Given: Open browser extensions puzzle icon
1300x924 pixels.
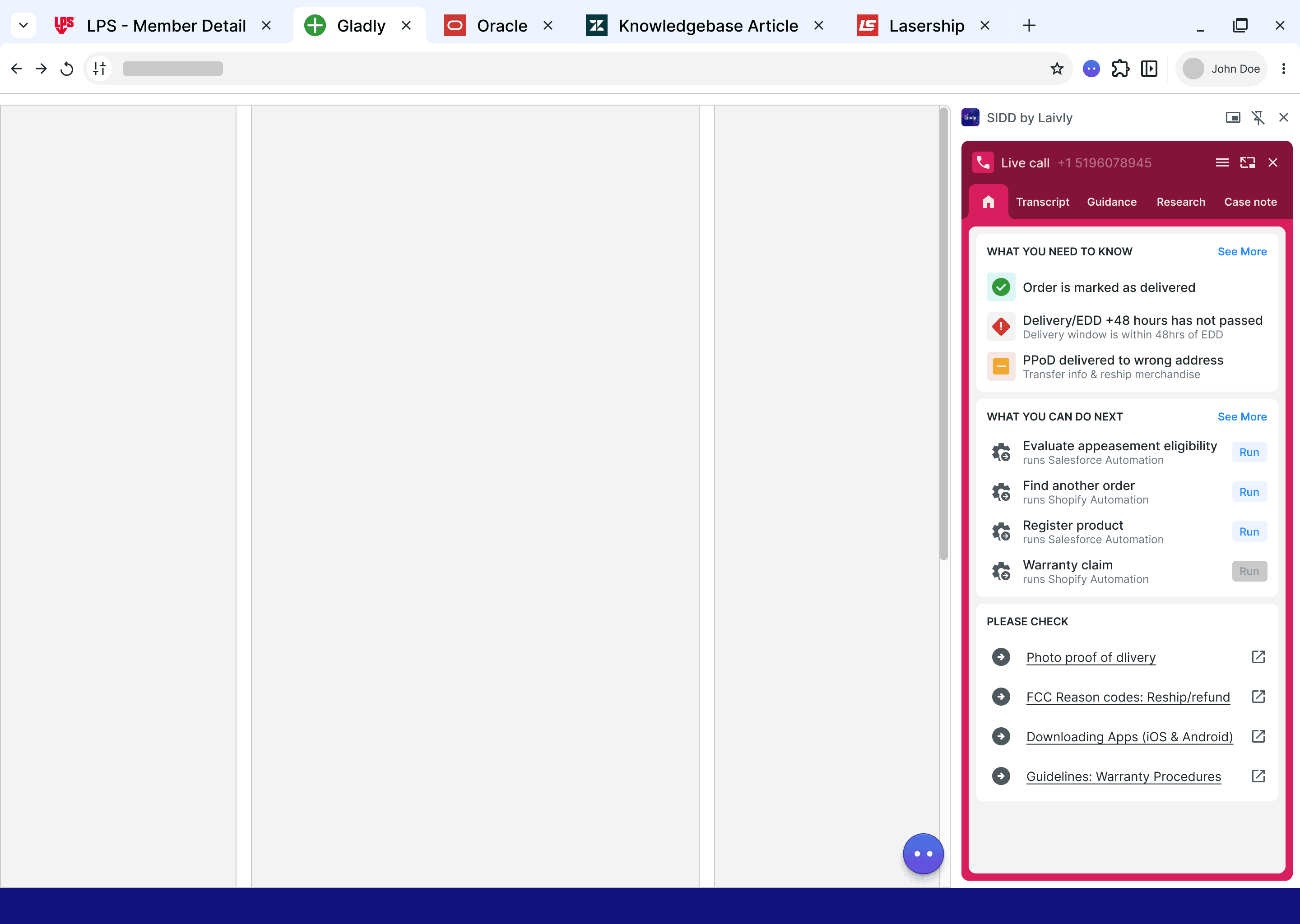Looking at the screenshot, I should [1120, 69].
